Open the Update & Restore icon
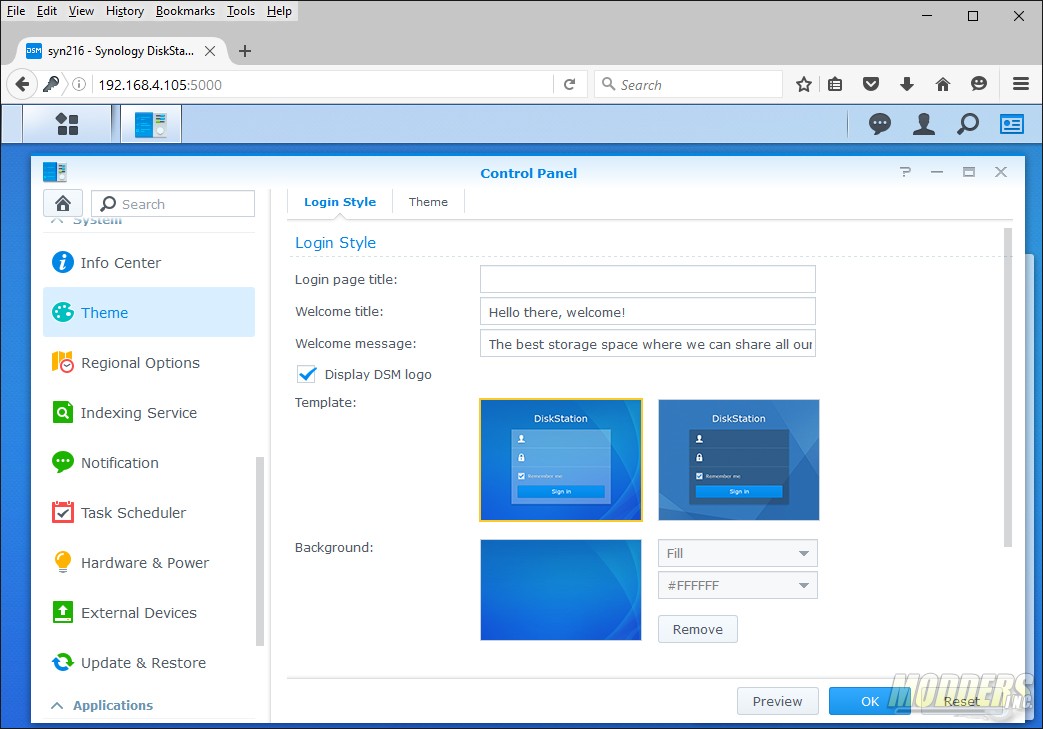The image size is (1043, 729). coord(63,662)
